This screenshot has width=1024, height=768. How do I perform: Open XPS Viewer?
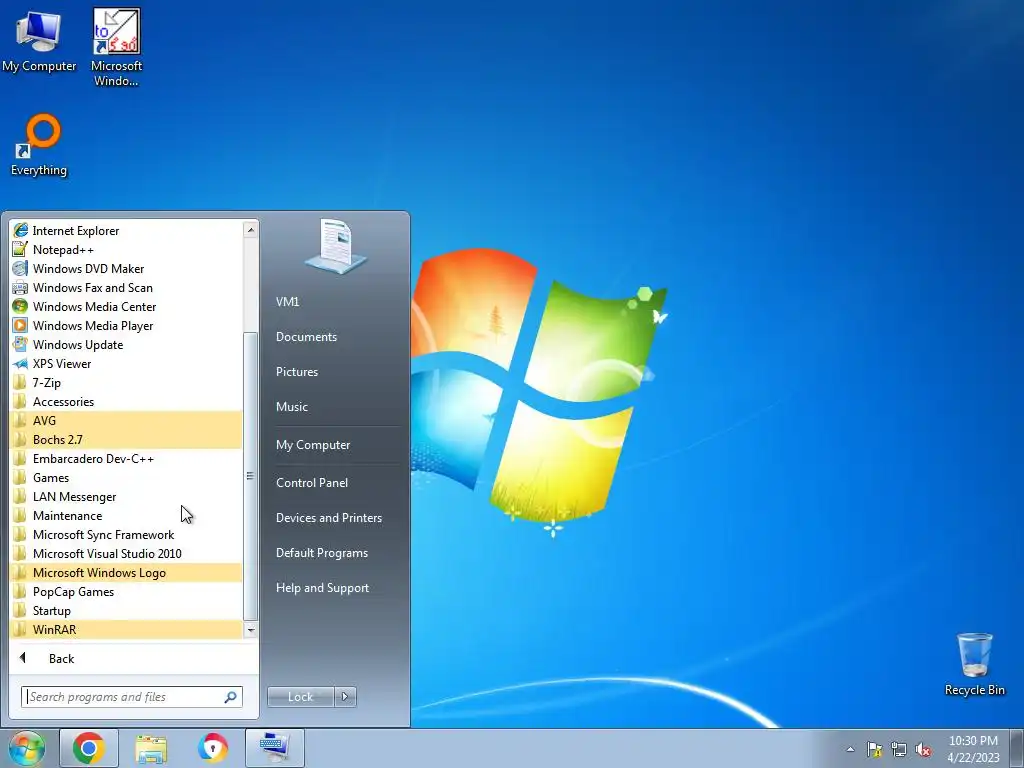coord(126,363)
